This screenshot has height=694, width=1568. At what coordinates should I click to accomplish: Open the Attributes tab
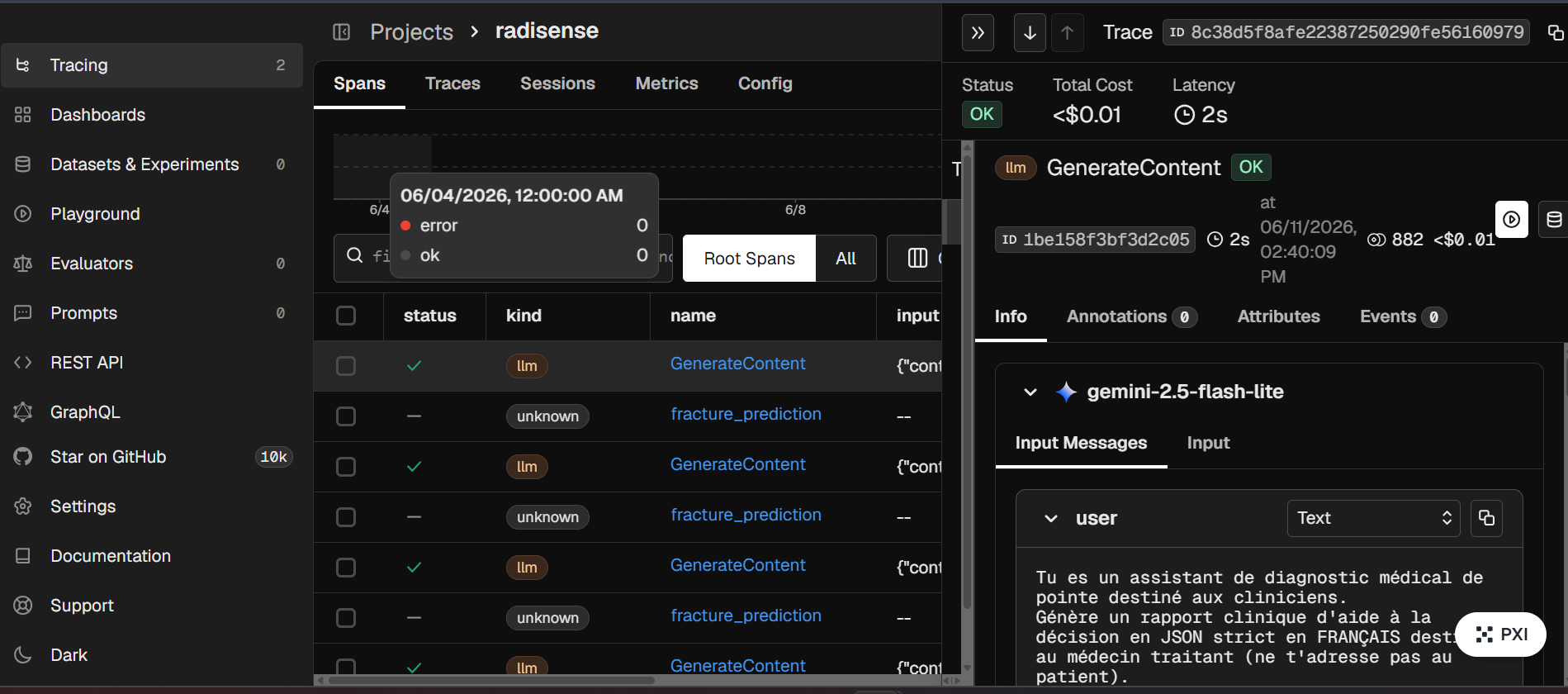(x=1278, y=316)
